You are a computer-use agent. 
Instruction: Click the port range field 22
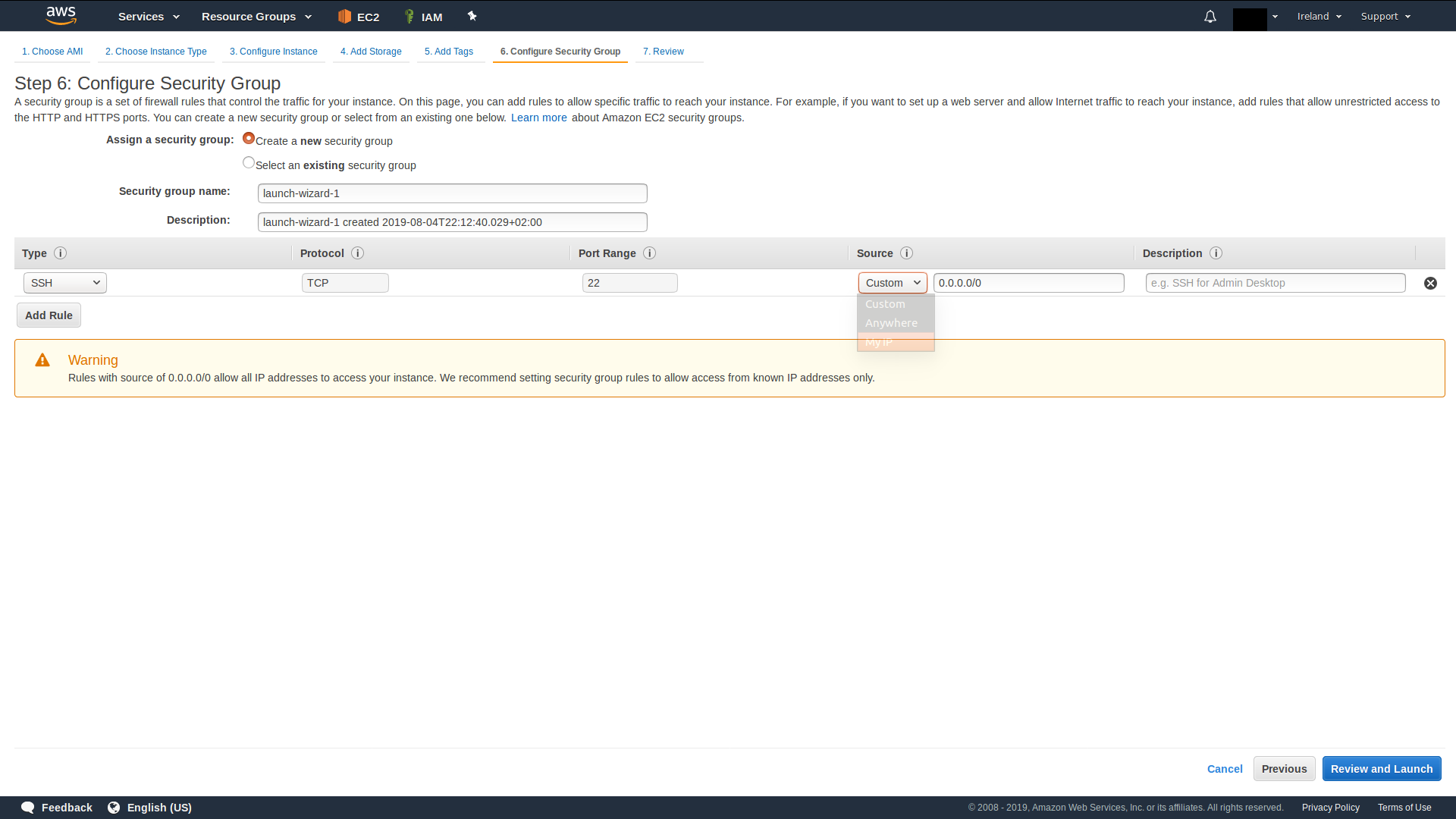[x=630, y=283]
